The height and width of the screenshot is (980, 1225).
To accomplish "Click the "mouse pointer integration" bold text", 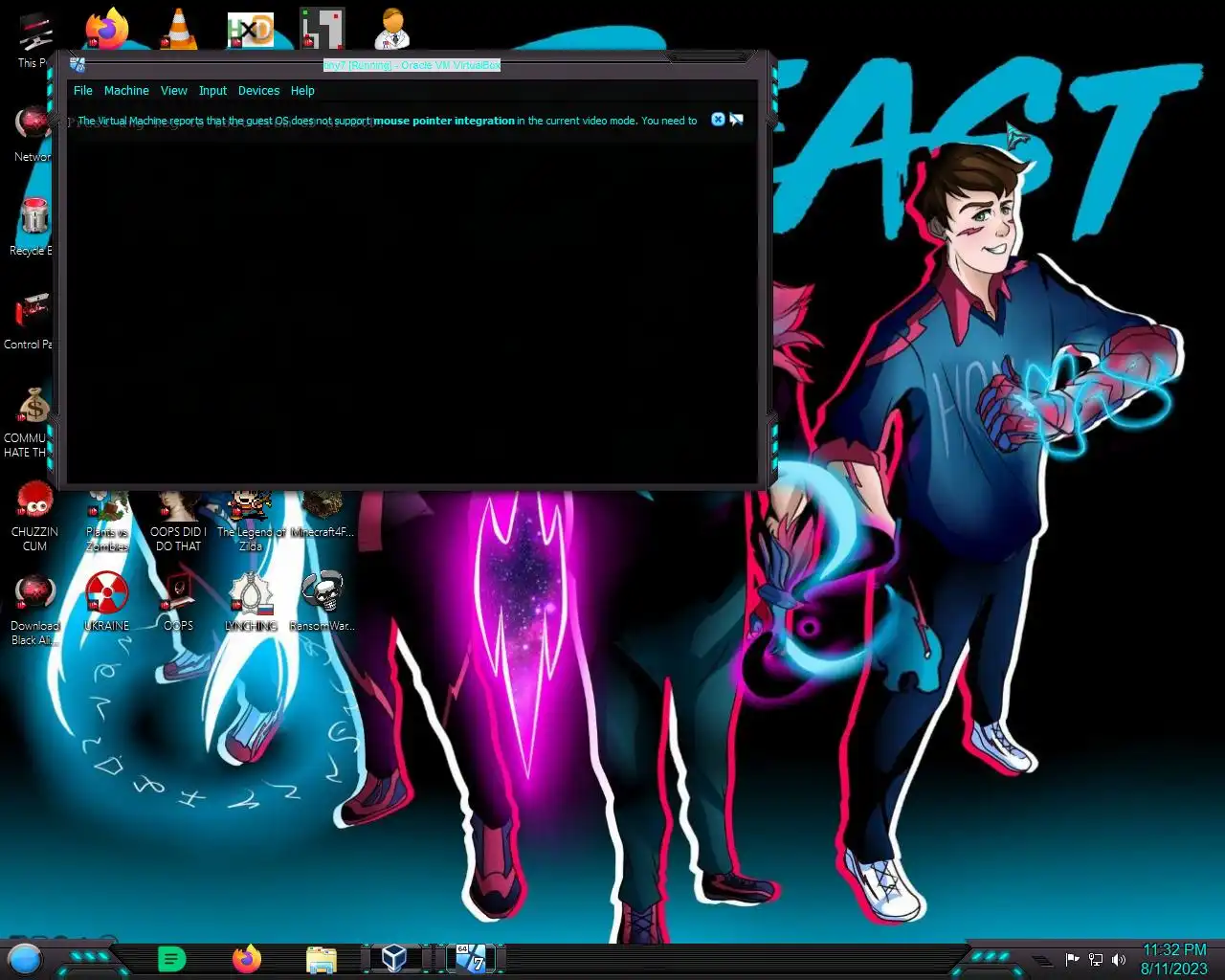I will coord(444,121).
